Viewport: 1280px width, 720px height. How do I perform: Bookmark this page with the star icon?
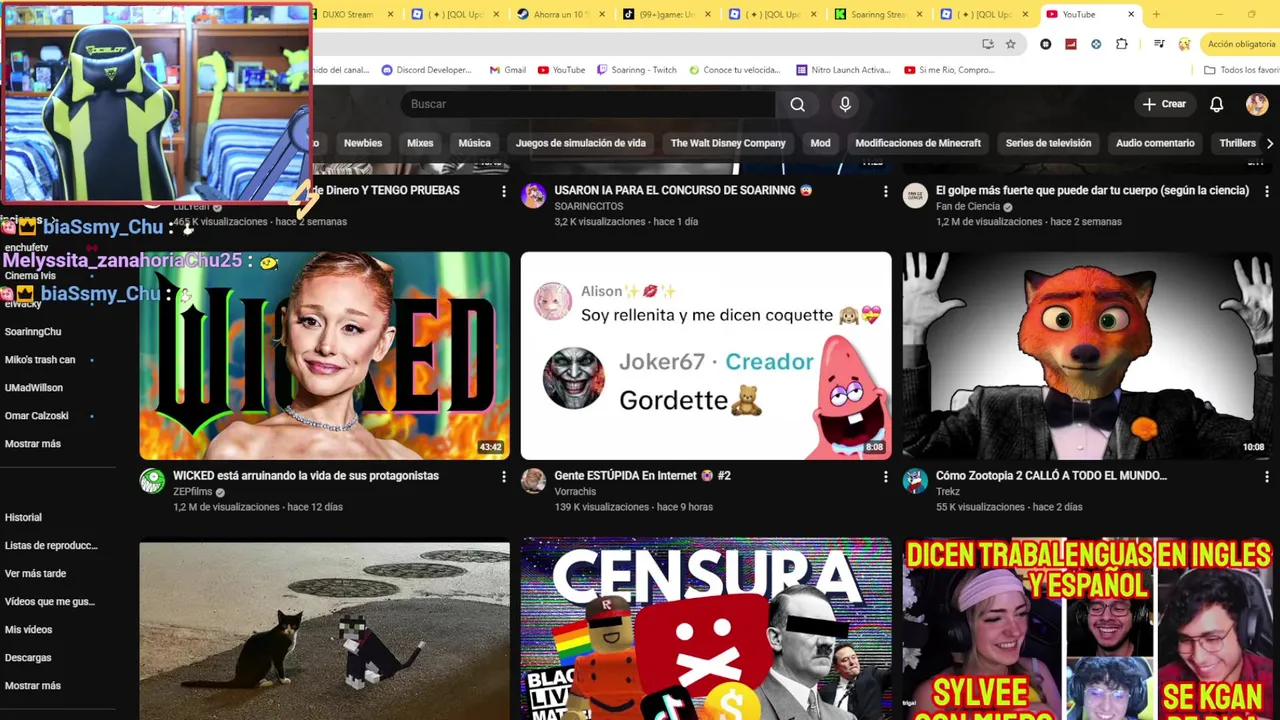[x=1011, y=44]
